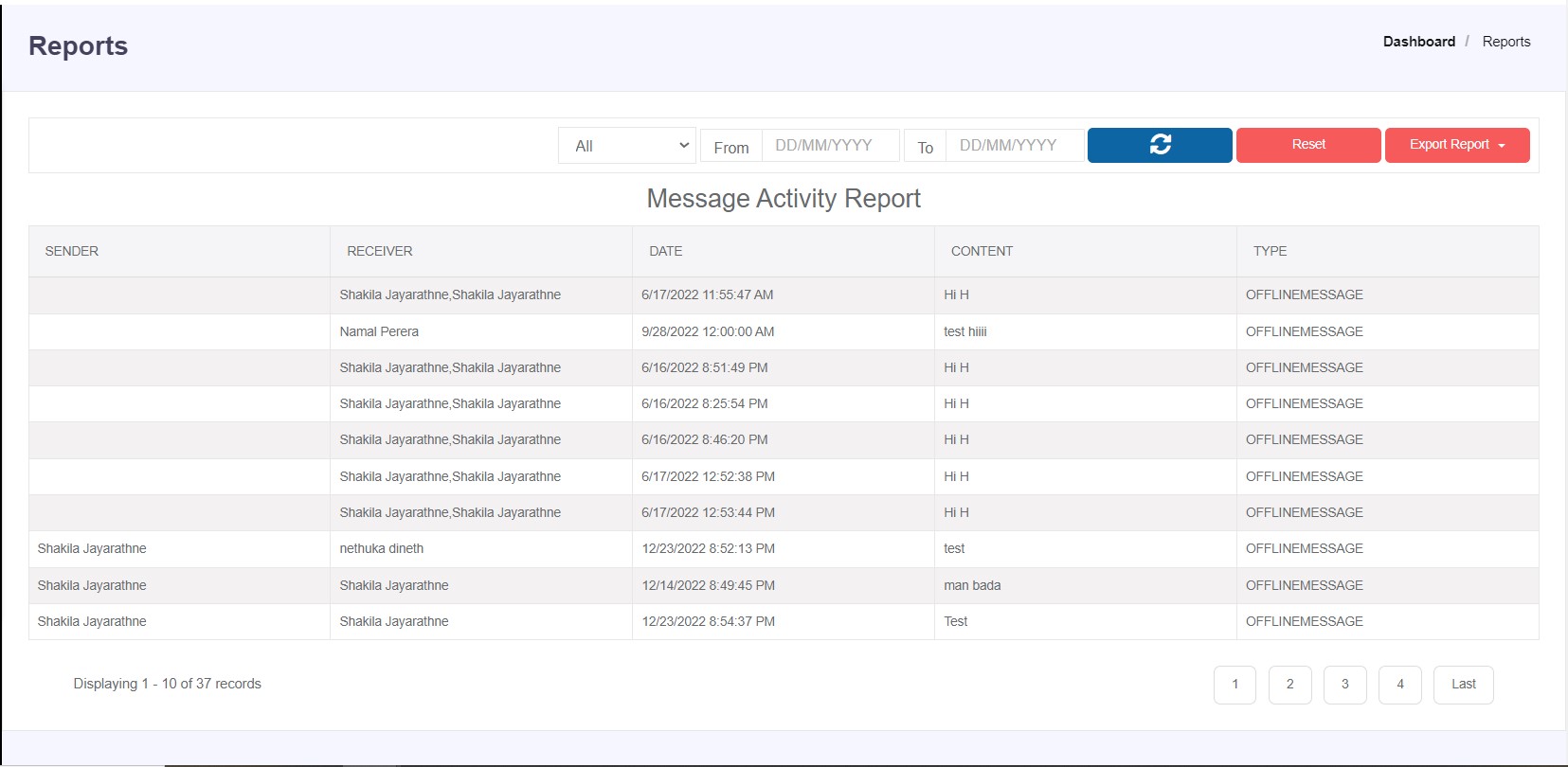Click the To label
Image resolution: width=1568 pixels, height=767 pixels.
coord(926,147)
